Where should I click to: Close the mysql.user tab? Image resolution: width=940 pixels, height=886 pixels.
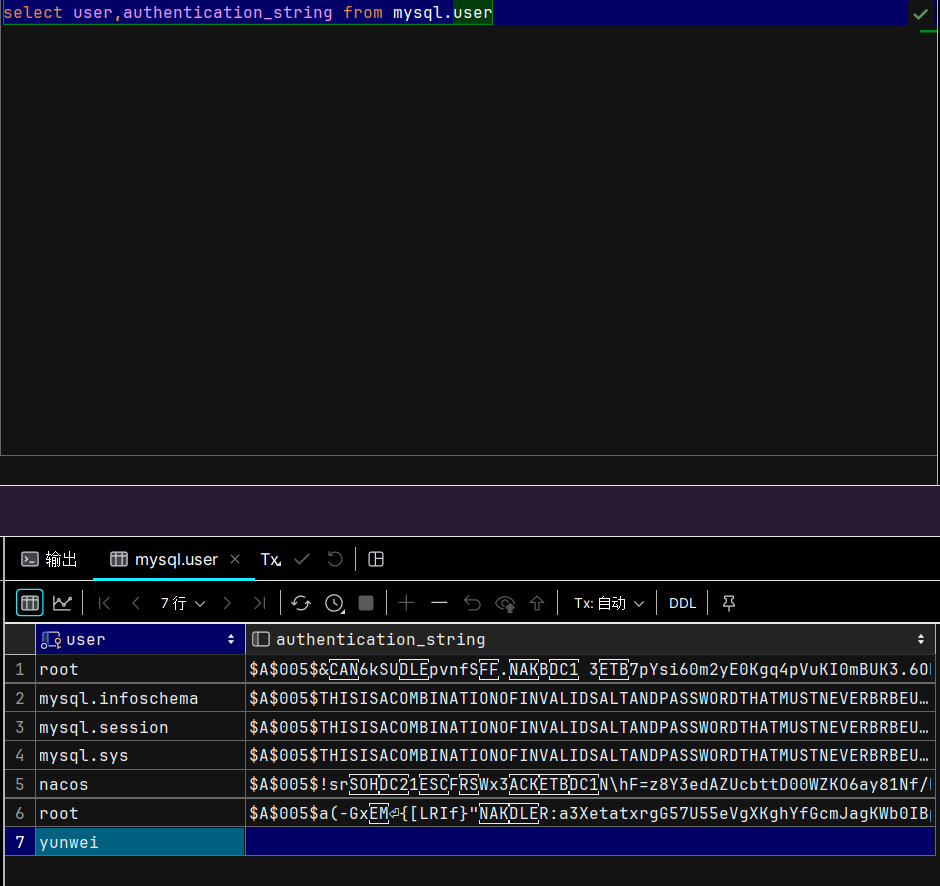[x=235, y=559]
